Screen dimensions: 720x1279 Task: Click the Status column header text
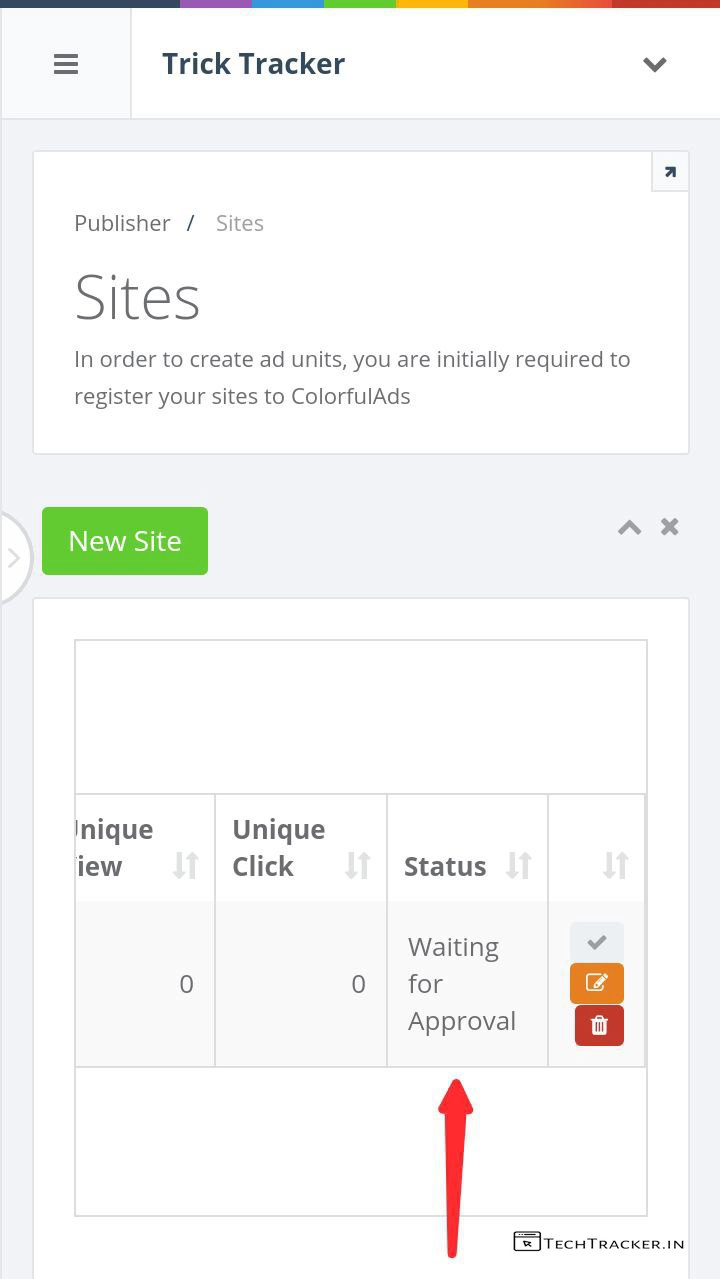445,866
